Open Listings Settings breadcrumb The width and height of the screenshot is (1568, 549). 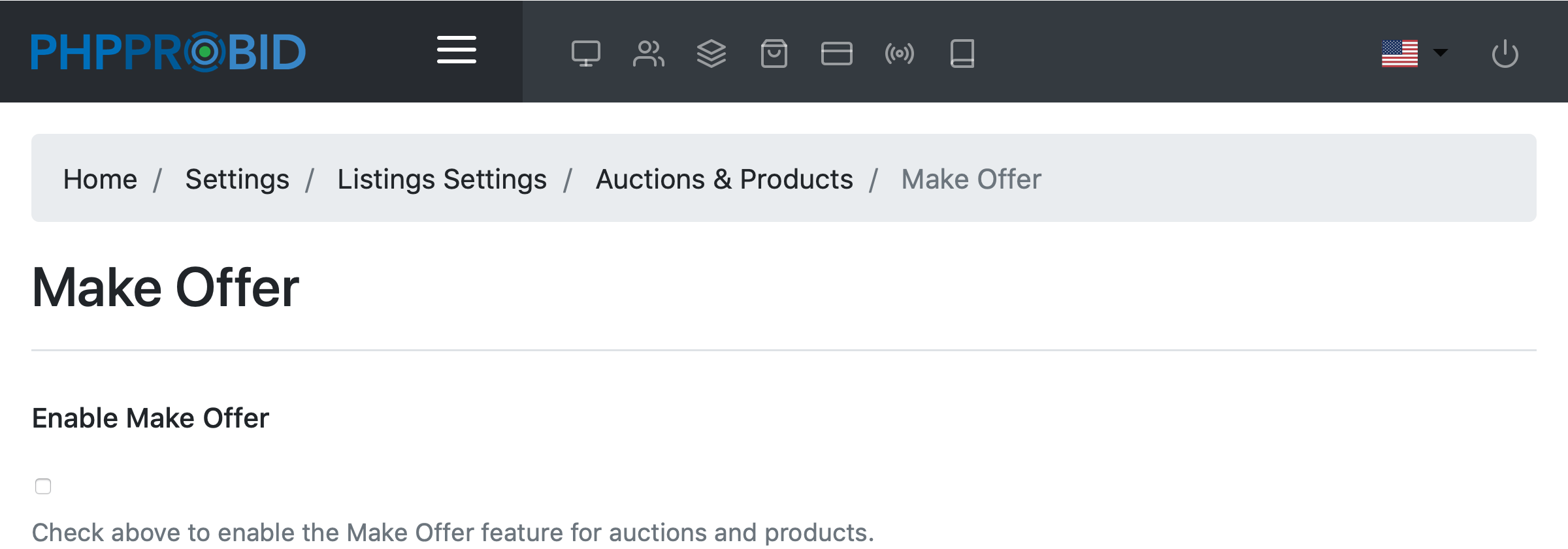coord(442,179)
